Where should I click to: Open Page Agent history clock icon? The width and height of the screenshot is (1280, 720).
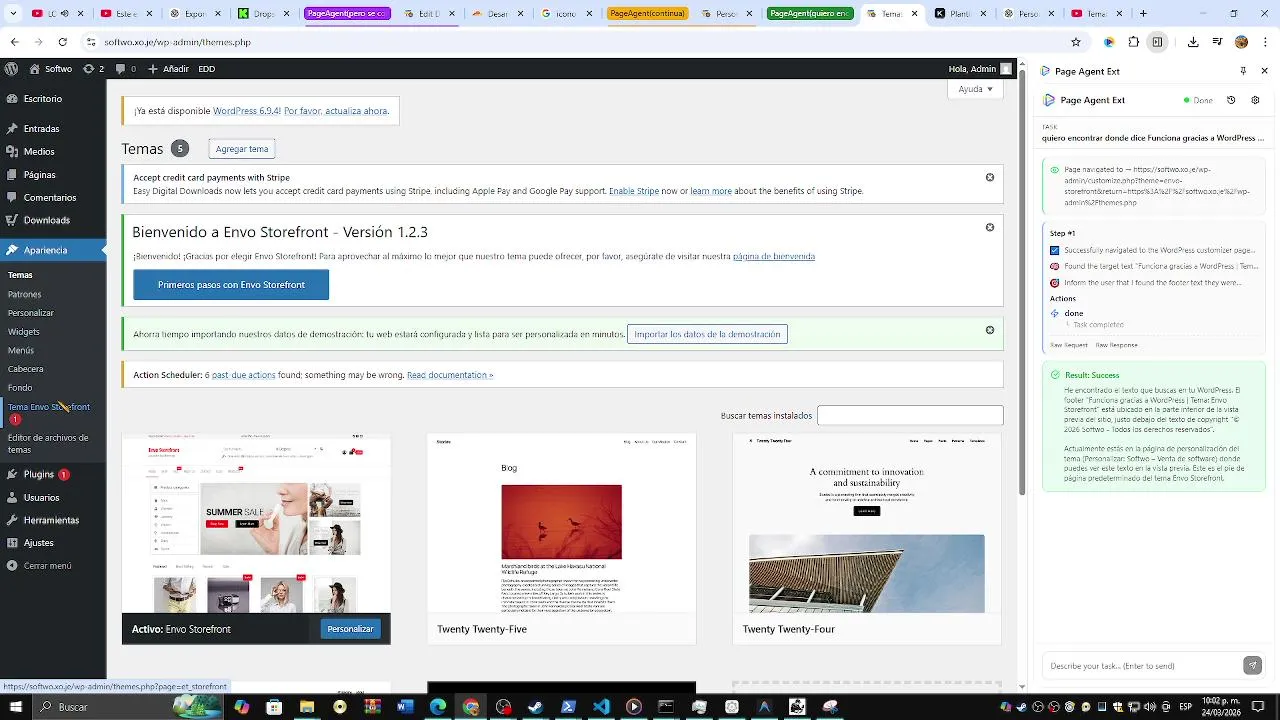coord(1231,100)
